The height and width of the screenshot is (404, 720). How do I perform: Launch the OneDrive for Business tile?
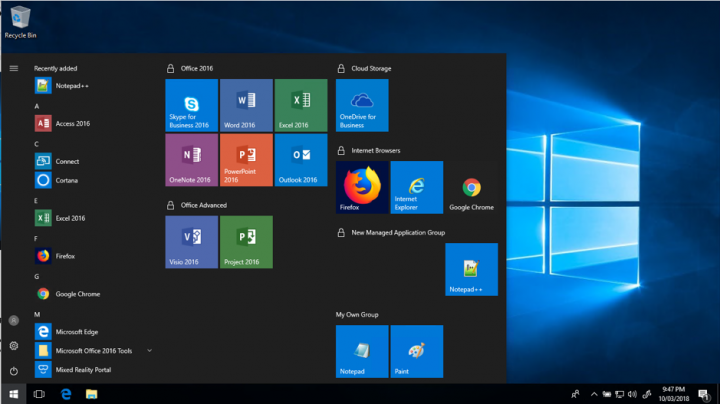[361, 105]
